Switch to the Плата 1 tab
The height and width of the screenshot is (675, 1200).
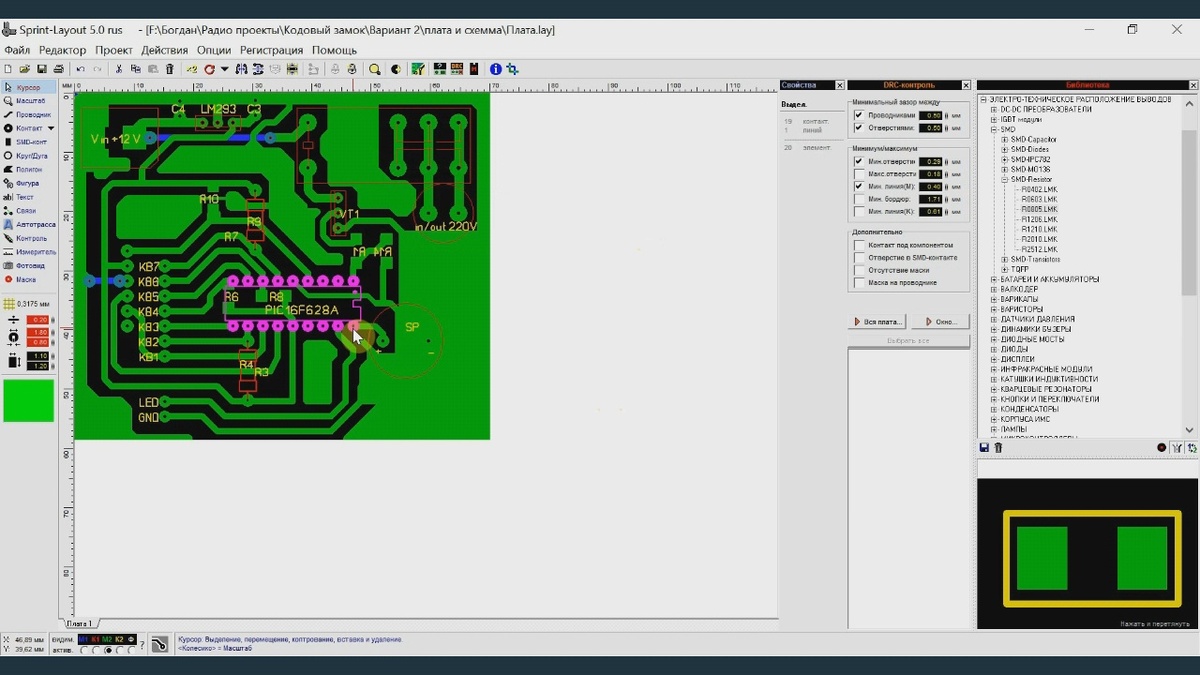click(x=80, y=622)
